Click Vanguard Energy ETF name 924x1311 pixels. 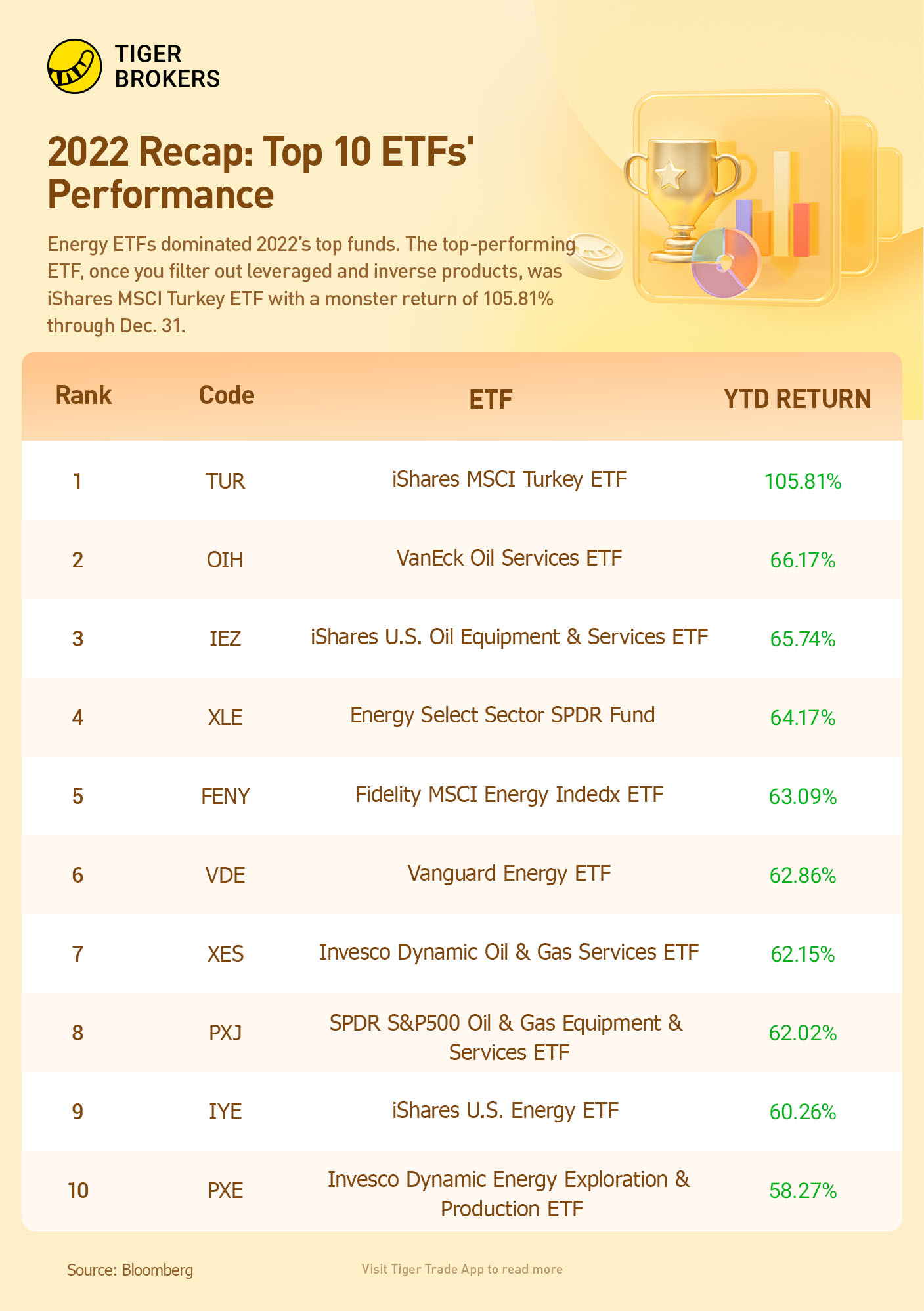[509, 874]
